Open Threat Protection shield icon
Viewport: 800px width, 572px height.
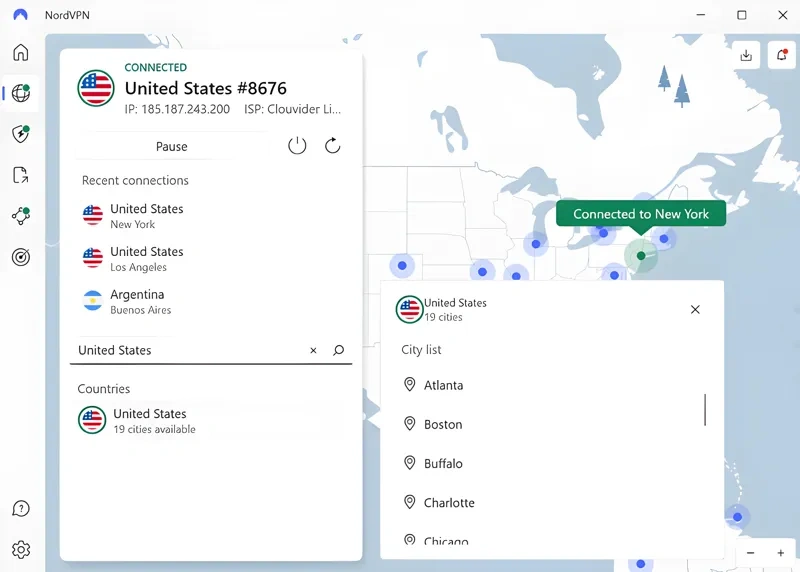21,134
